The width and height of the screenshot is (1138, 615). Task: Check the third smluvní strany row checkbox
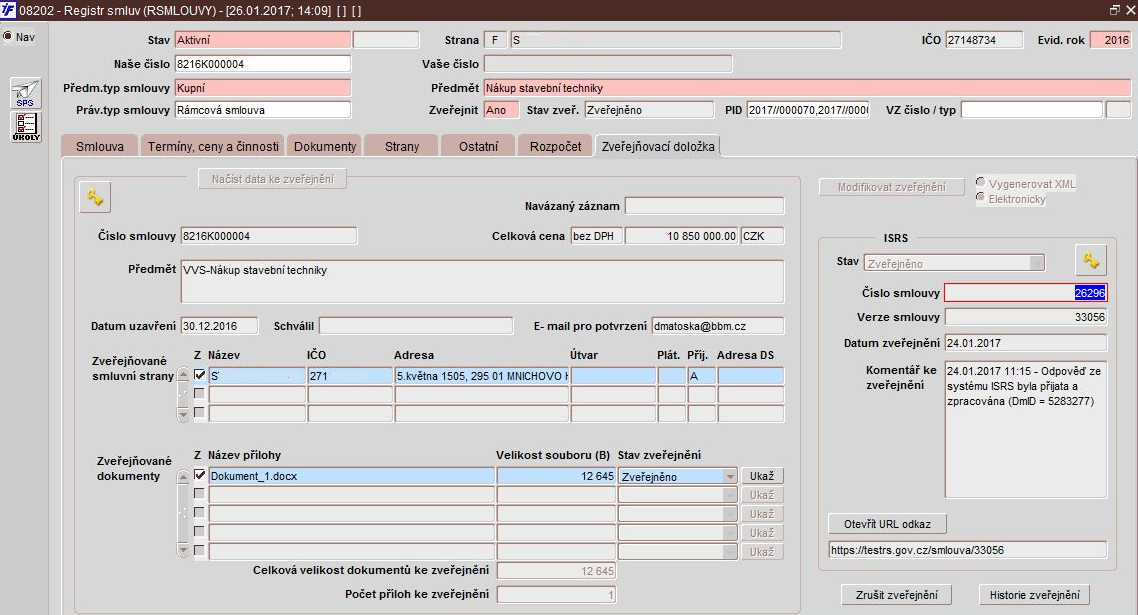(x=199, y=412)
